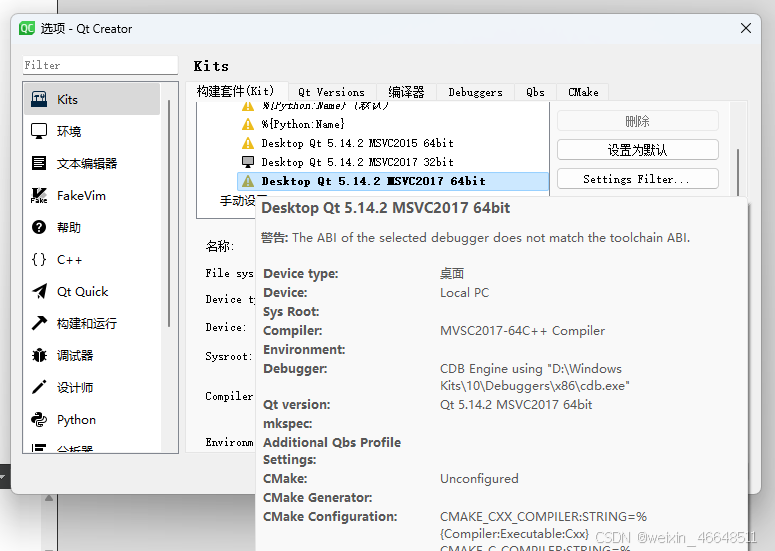Select the FakeVim icon in sidebar
This screenshot has height=551, width=775.
coord(39,196)
